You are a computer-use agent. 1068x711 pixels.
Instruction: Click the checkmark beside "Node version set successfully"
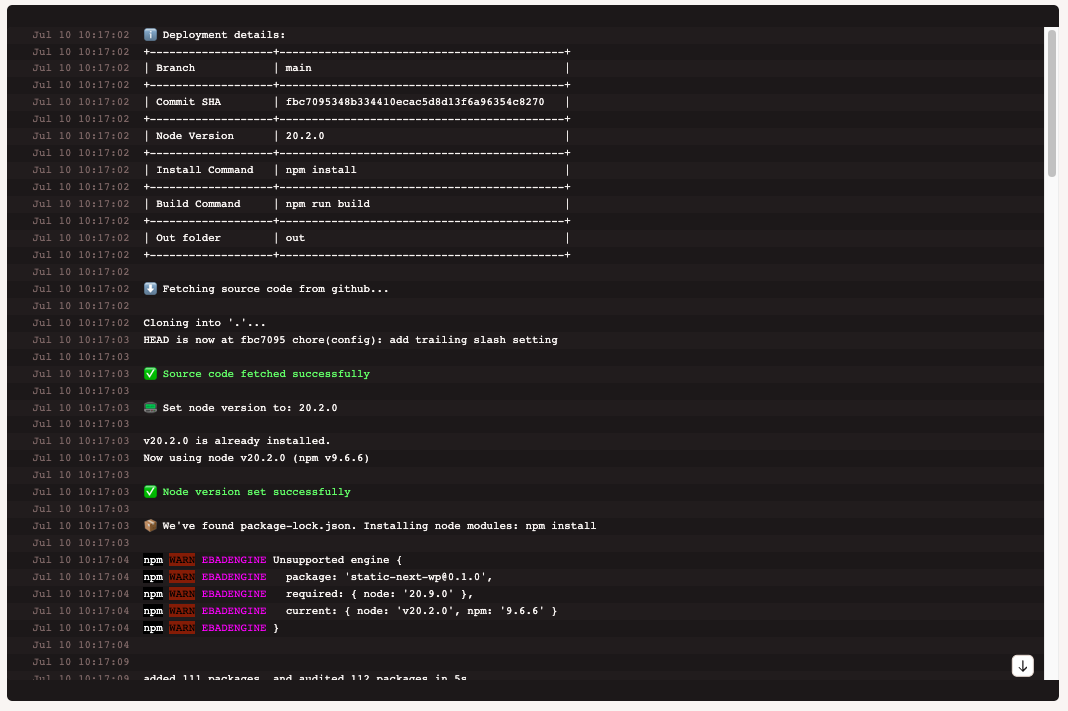pyautogui.click(x=148, y=491)
